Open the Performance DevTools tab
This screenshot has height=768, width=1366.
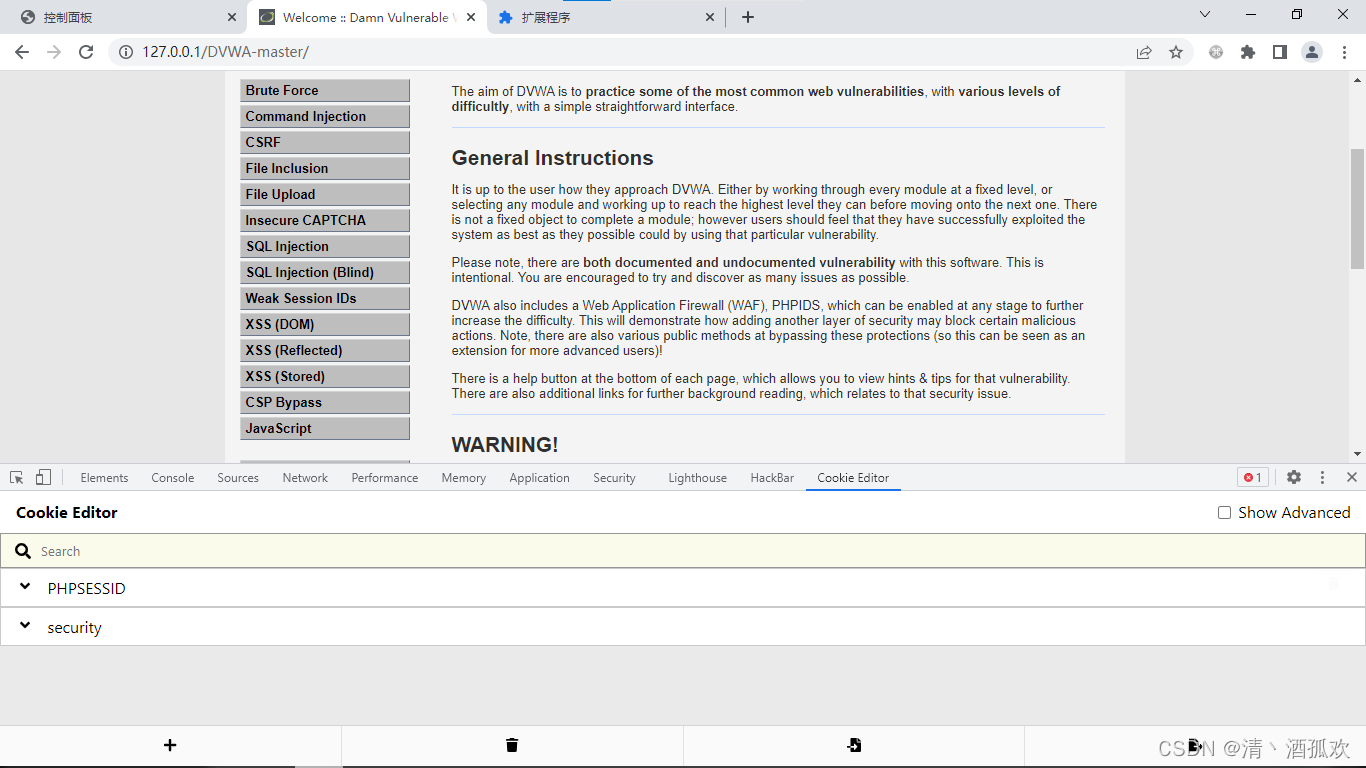click(x=385, y=478)
